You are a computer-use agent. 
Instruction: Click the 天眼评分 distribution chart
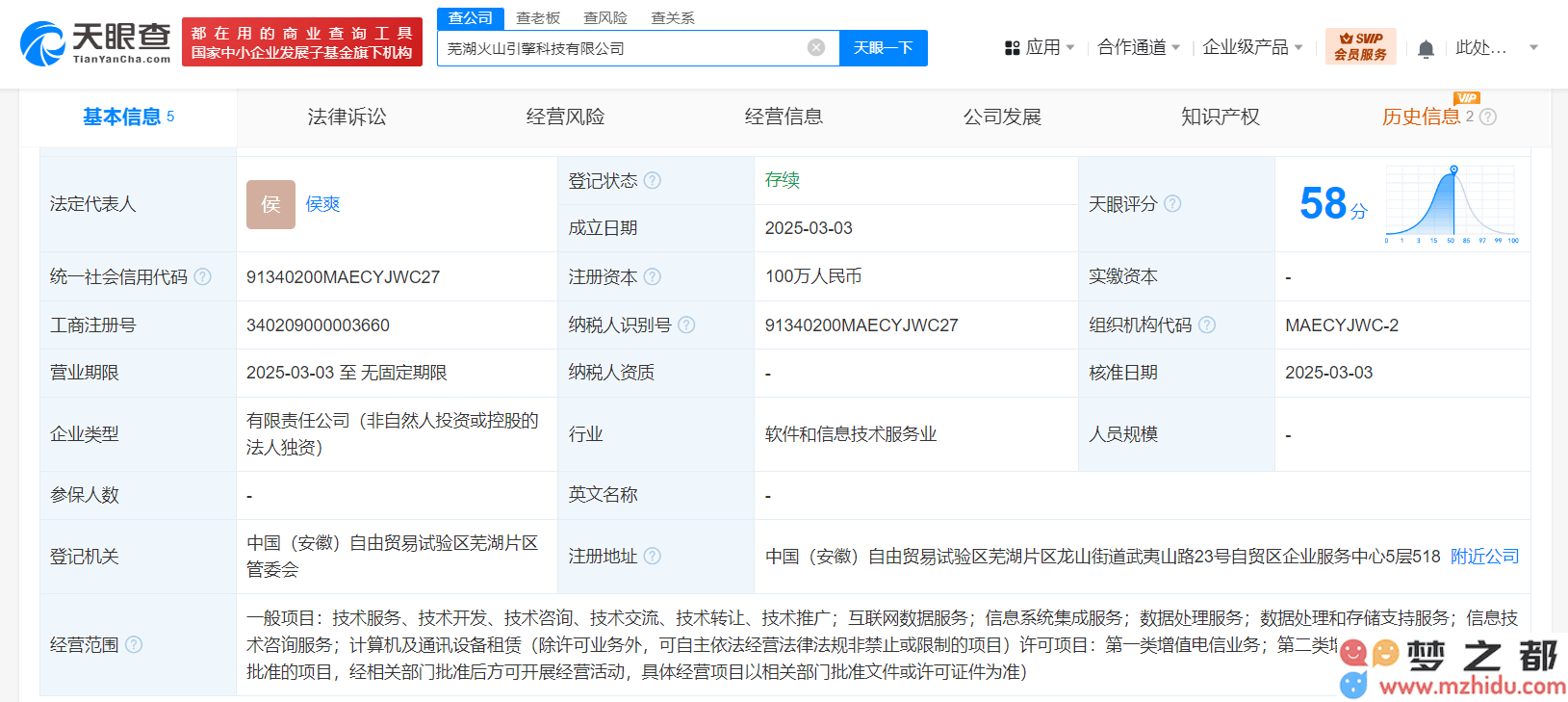tap(1452, 204)
